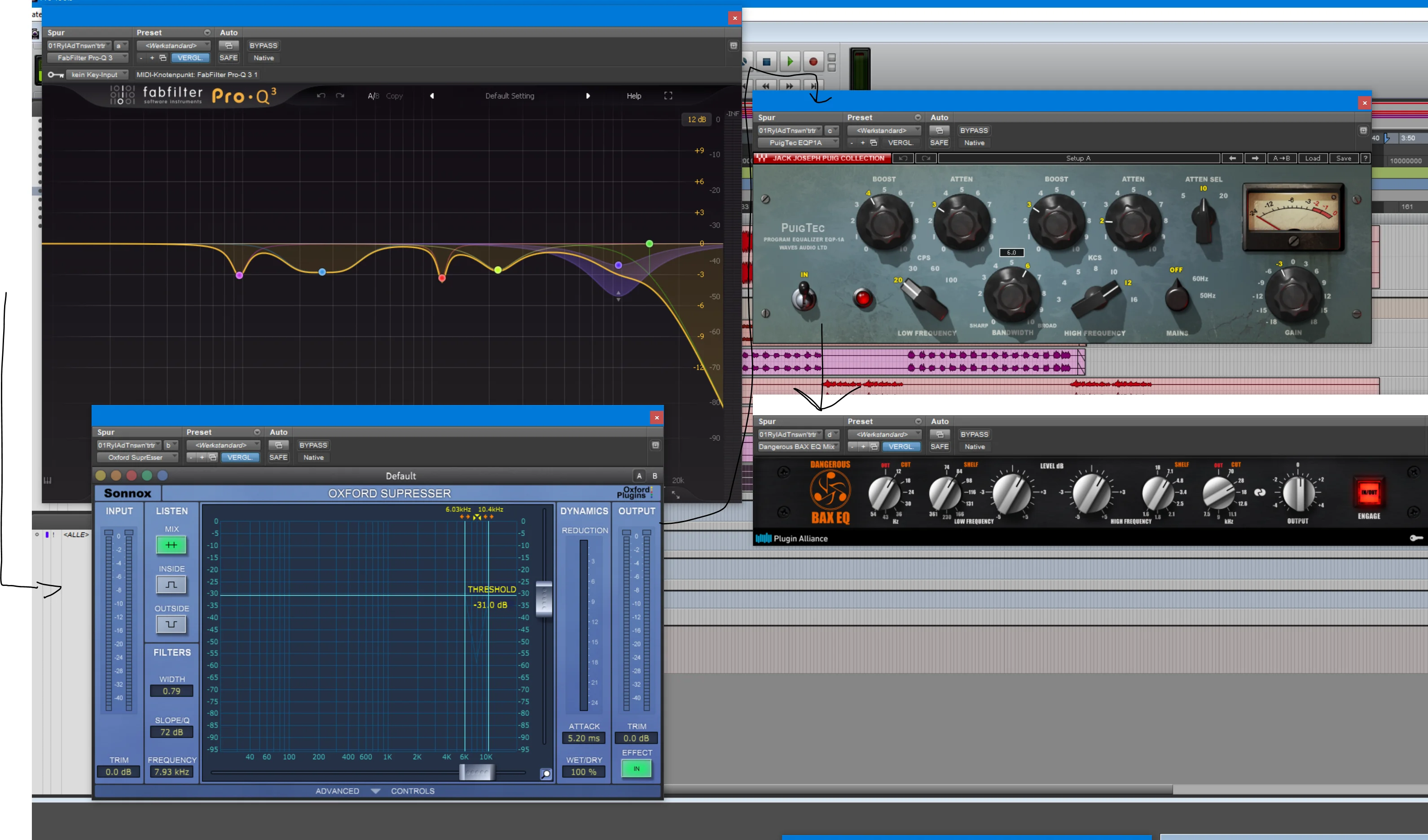Open the Pro-Q 3 Help menu
1428x840 pixels.
click(x=633, y=96)
